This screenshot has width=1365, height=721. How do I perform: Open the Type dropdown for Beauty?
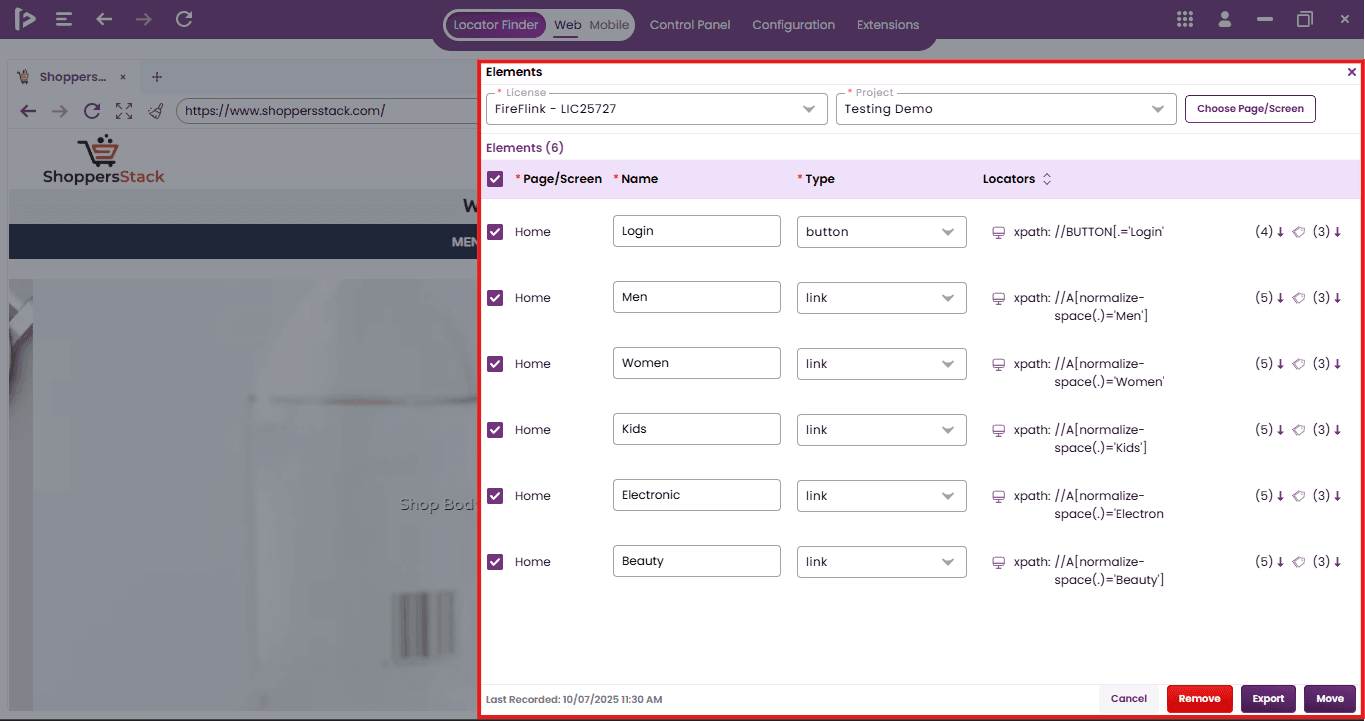point(882,562)
